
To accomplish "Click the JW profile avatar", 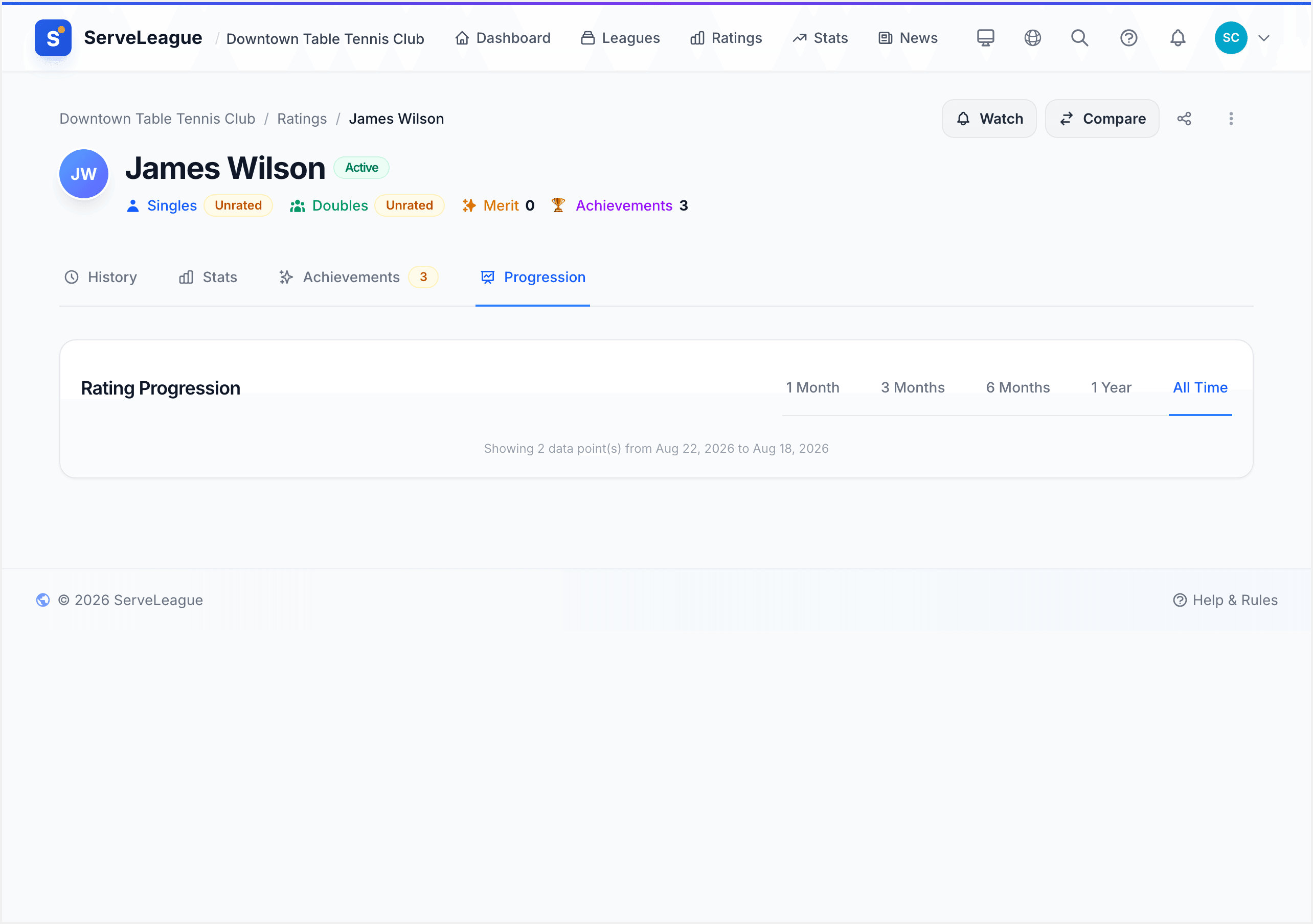I will point(83,174).
